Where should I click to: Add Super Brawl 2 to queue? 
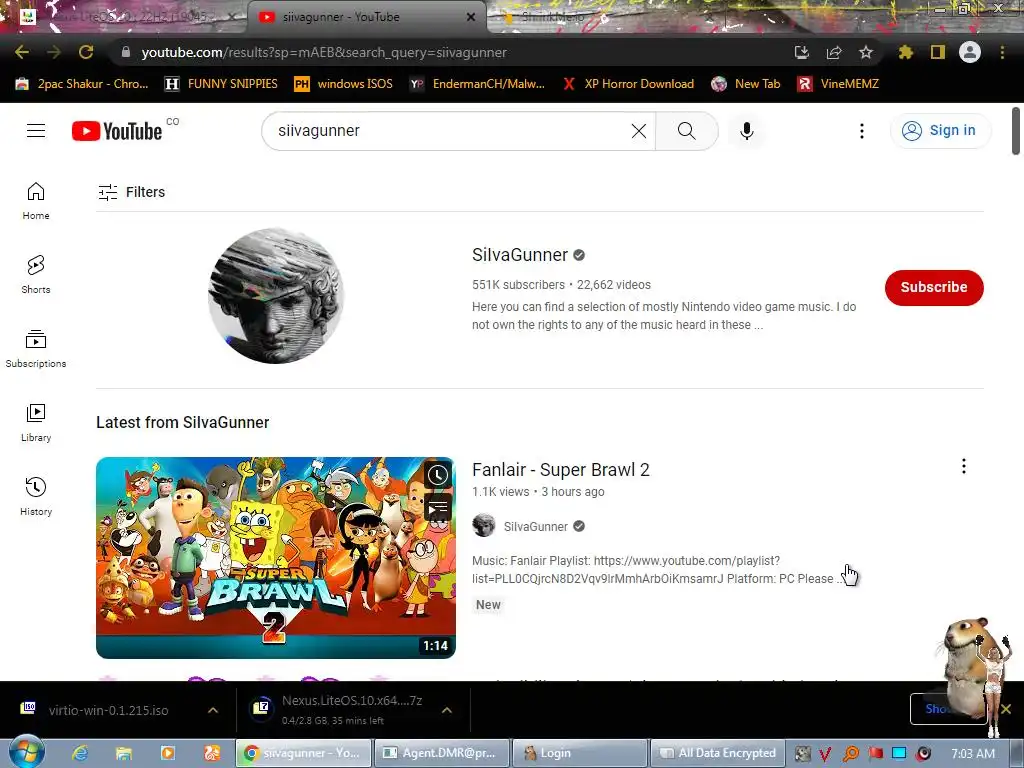438,506
